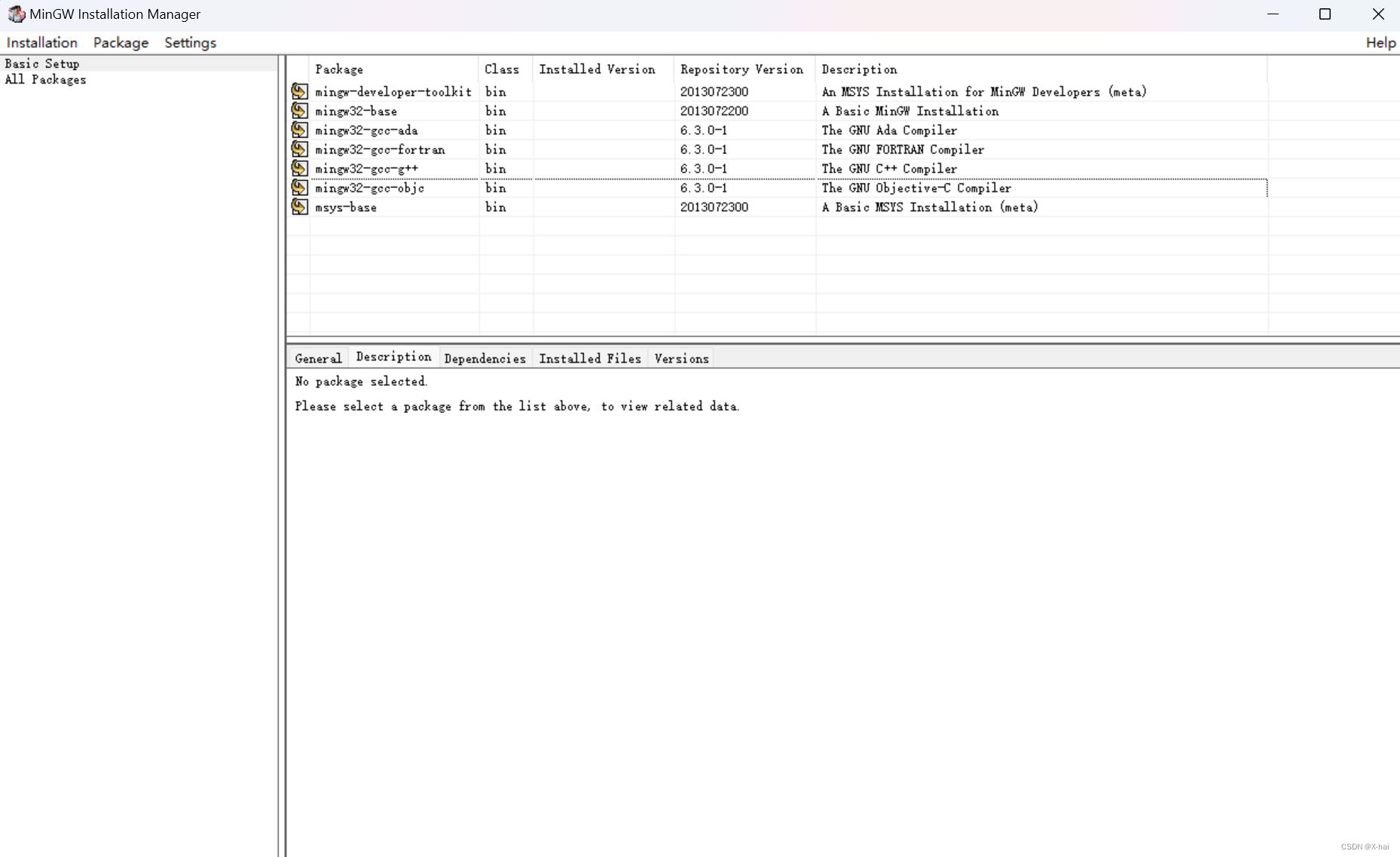Click 'The GNU Ada Compiler' description

[889, 130]
